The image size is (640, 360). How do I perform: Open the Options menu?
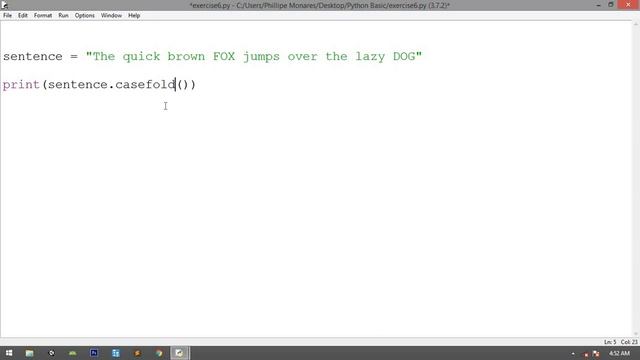84,16
